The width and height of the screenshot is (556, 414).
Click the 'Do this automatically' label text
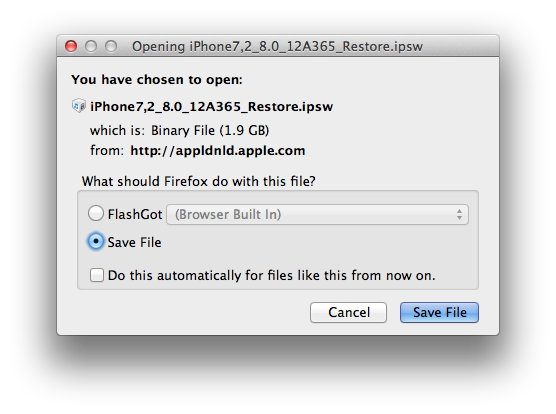[271, 275]
